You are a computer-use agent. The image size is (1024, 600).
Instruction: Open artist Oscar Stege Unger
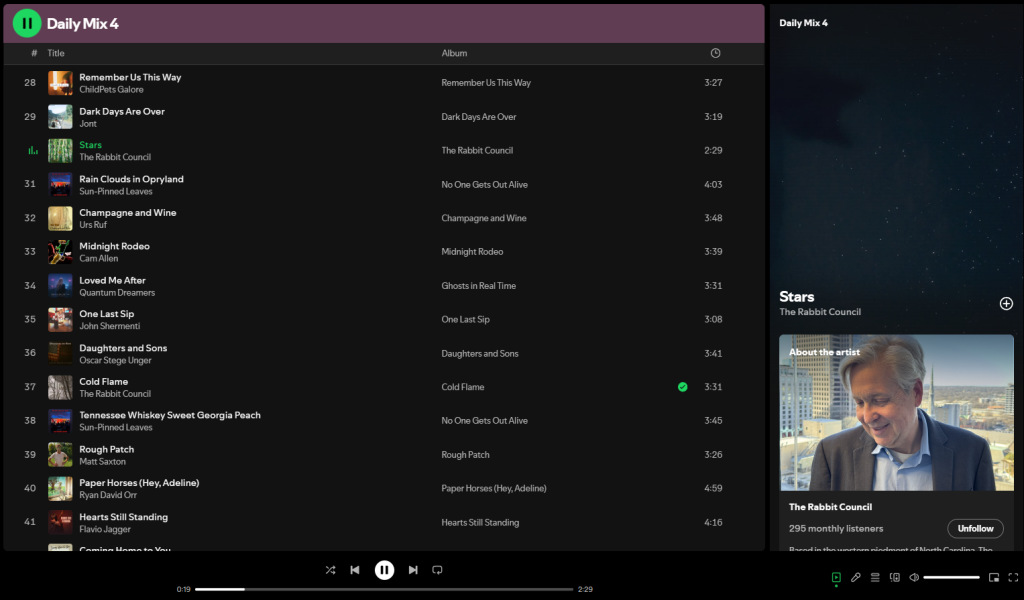click(x=115, y=360)
